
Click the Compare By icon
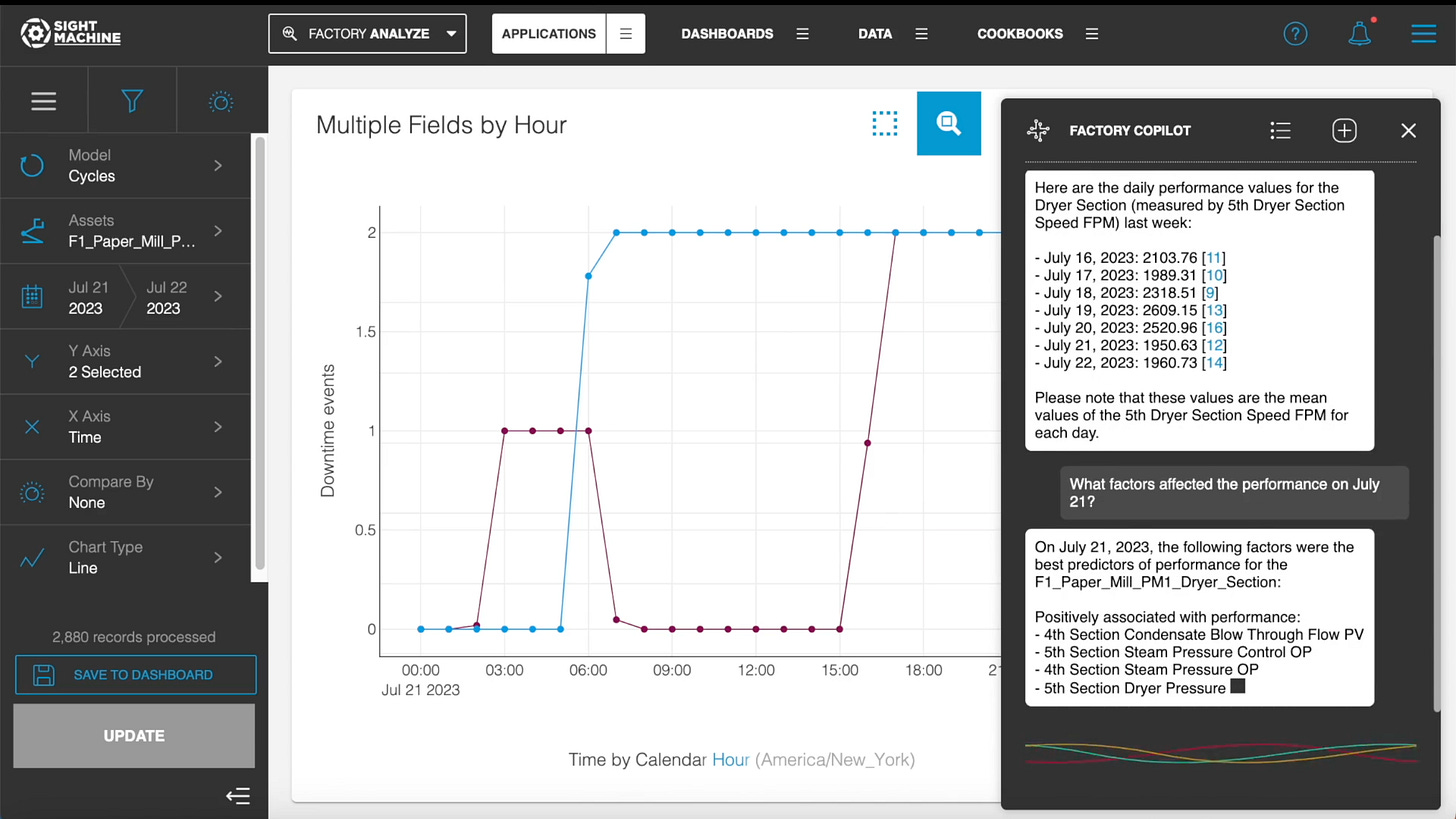coord(32,492)
